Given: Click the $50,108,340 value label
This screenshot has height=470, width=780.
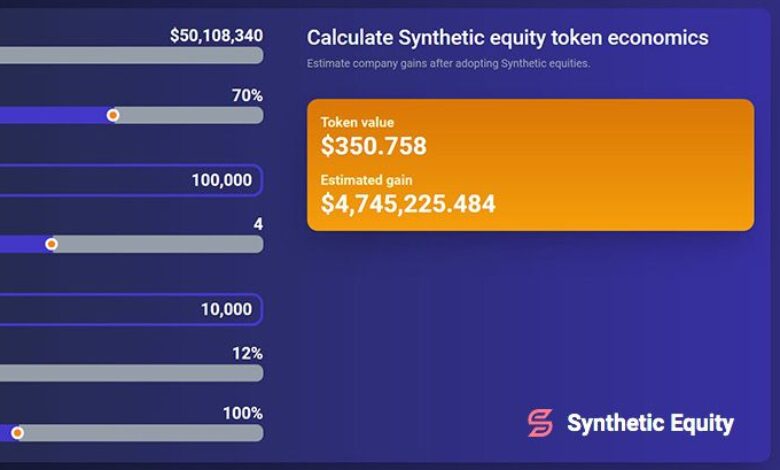Looking at the screenshot, I should click(216, 35).
